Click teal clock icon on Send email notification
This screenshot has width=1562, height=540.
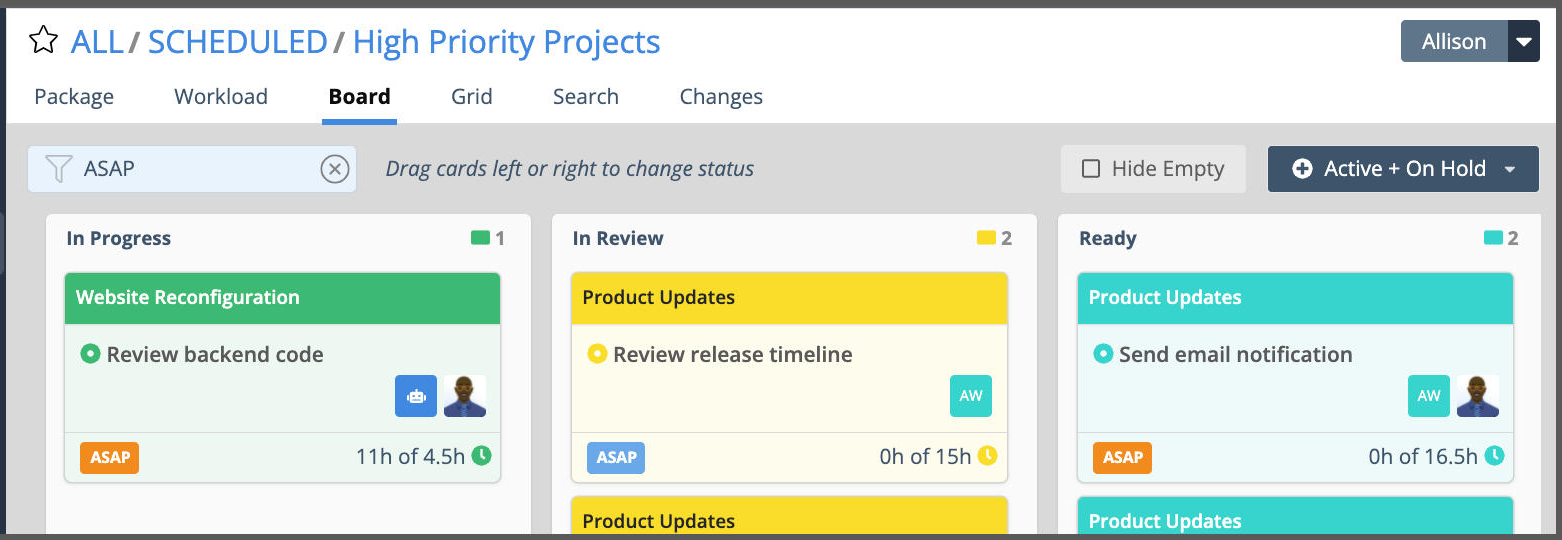(x=1494, y=456)
